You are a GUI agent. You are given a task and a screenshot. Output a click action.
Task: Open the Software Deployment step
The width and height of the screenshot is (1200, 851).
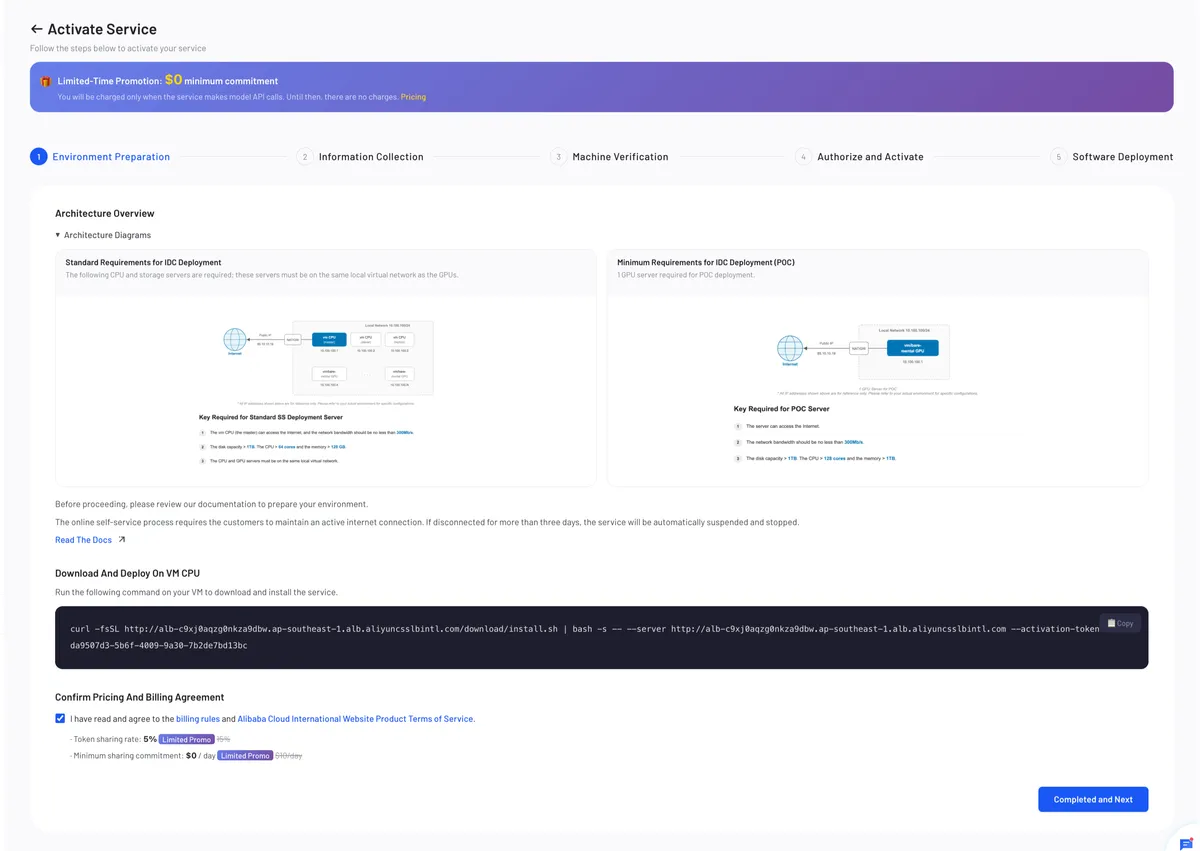pos(1122,157)
